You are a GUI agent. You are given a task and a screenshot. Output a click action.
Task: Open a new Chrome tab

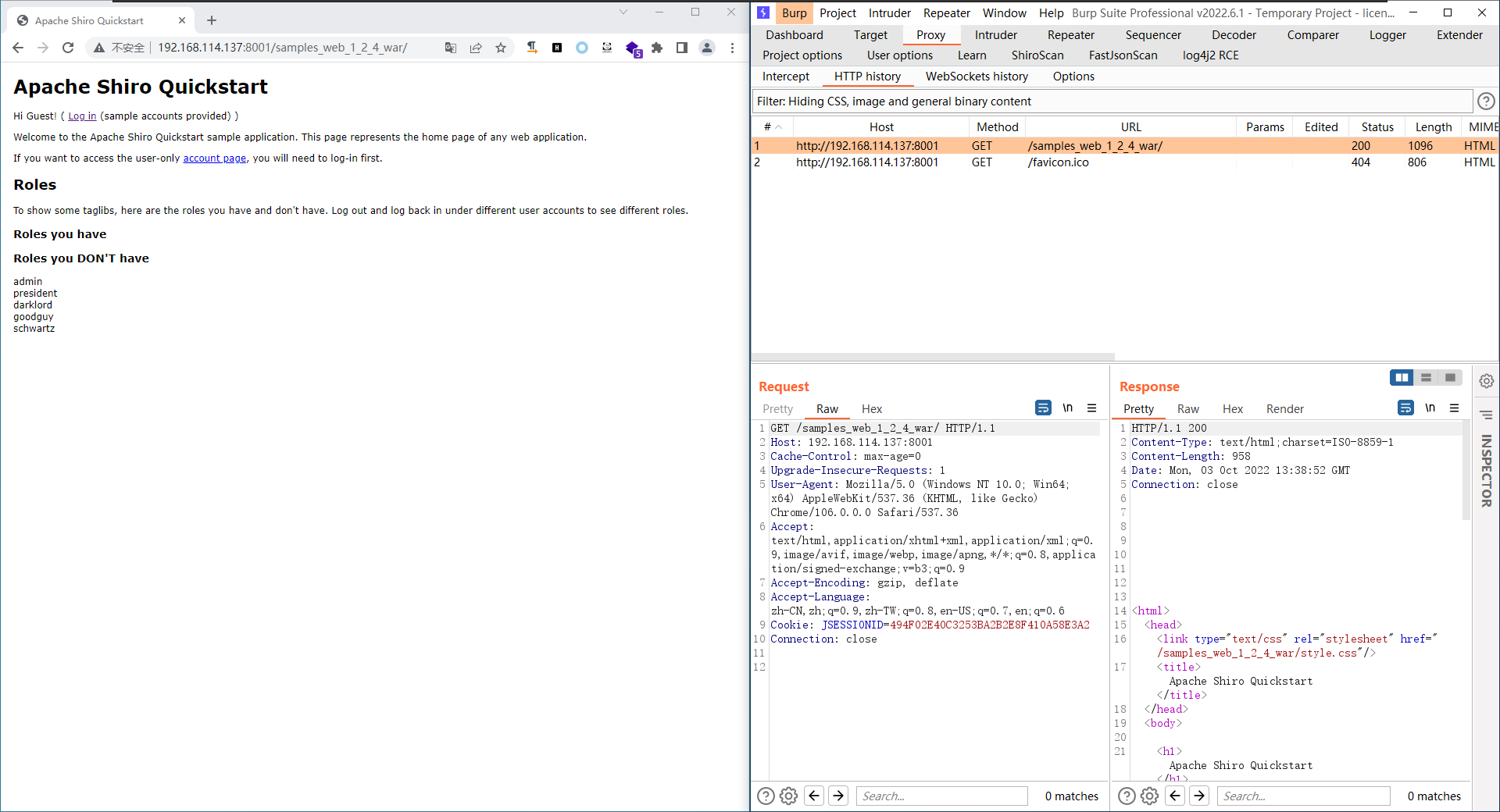212,20
